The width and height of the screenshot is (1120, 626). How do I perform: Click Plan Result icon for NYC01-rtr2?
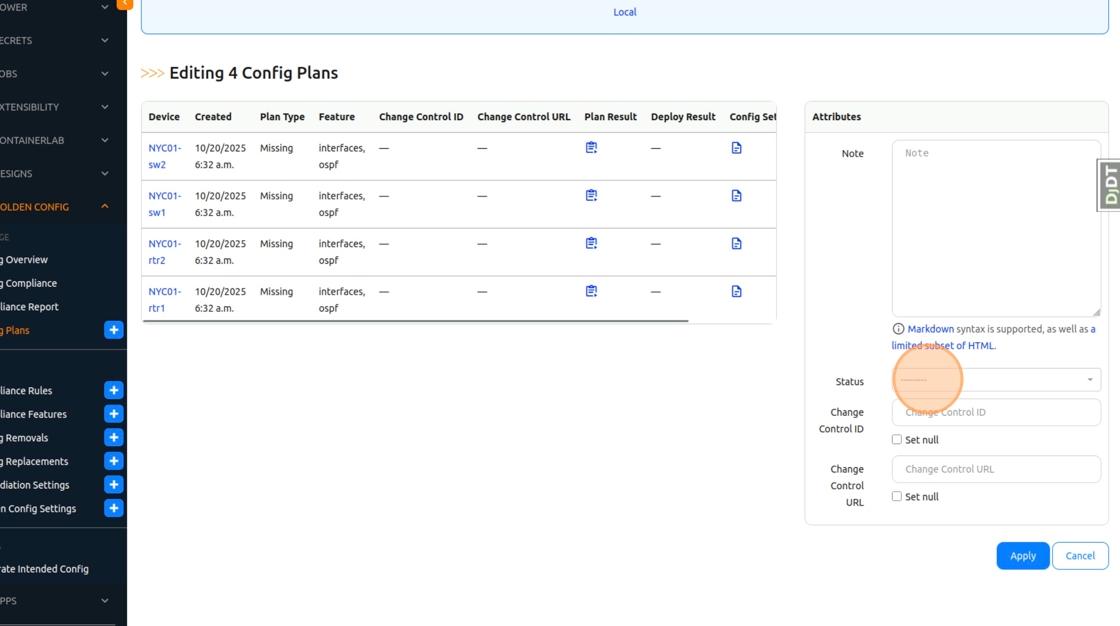pos(591,243)
